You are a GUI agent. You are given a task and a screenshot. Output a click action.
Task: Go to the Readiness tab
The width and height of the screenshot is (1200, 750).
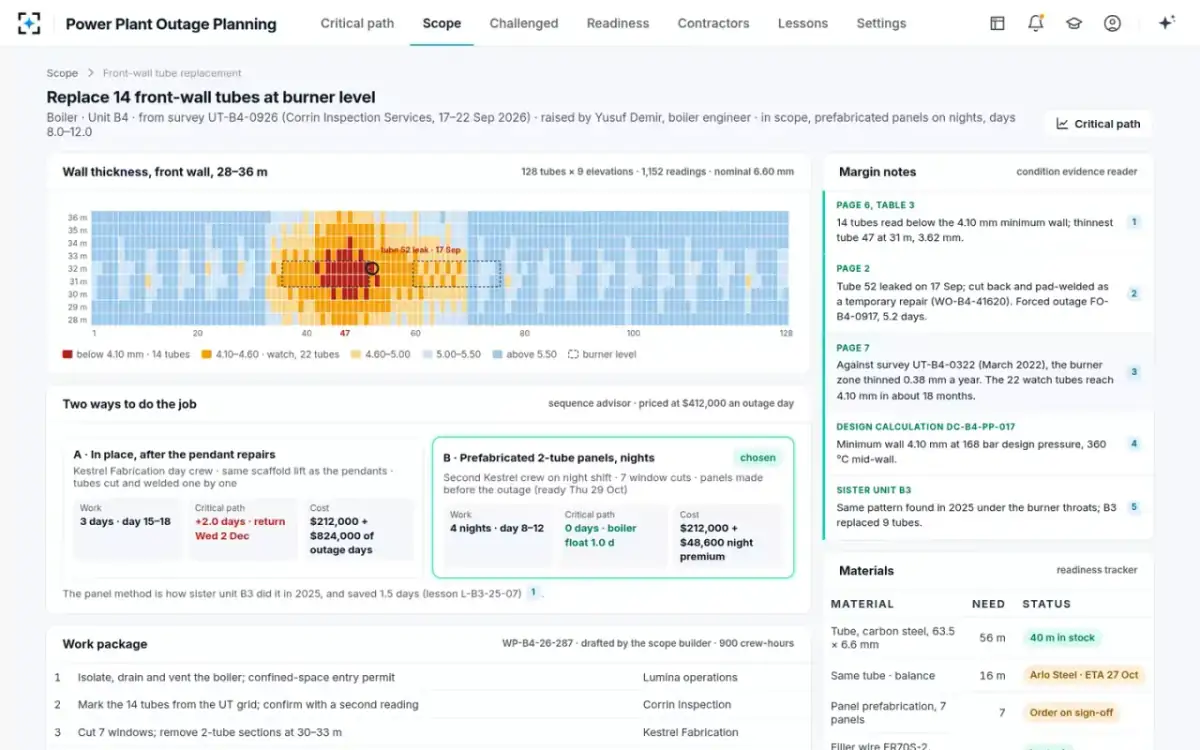click(618, 23)
